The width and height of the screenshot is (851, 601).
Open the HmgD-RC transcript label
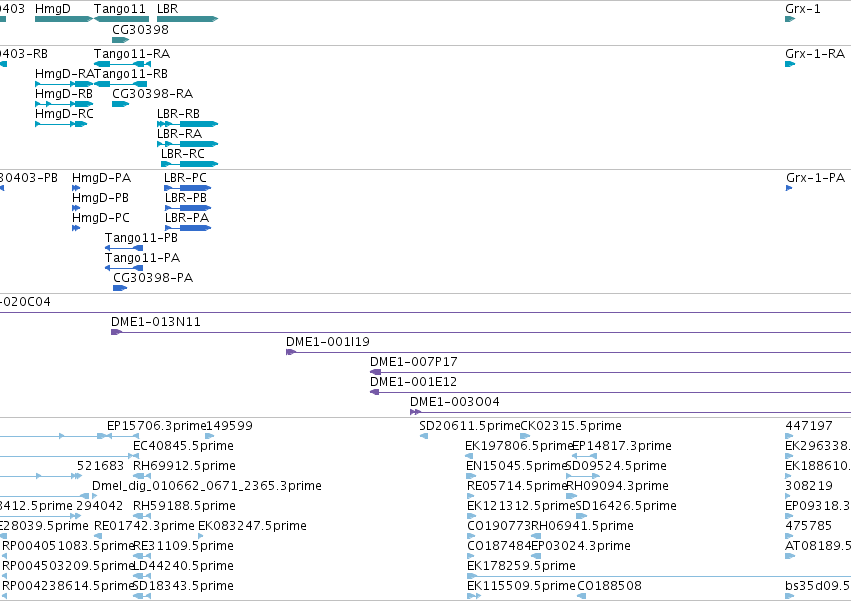click(x=64, y=114)
